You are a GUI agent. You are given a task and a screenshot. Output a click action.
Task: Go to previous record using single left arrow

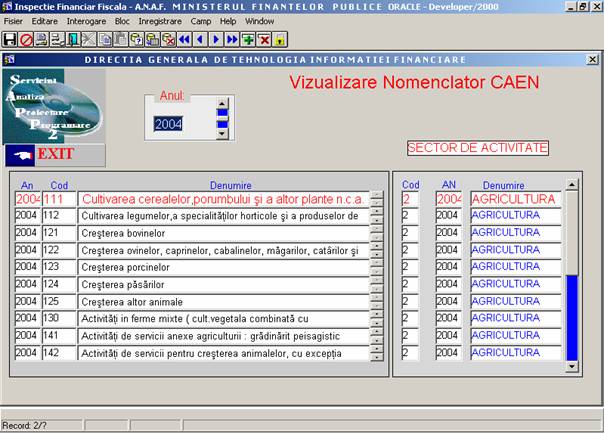click(200, 39)
